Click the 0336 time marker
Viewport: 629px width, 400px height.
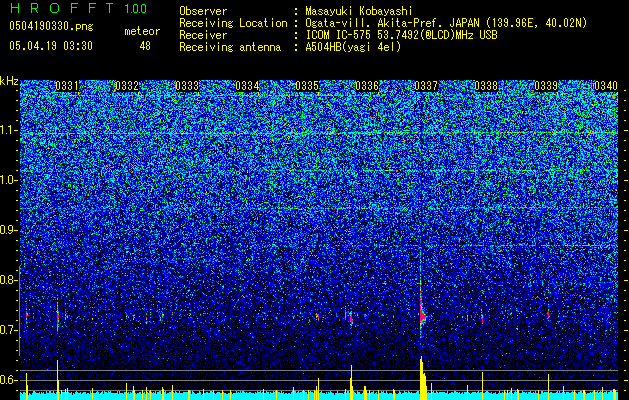pyautogui.click(x=367, y=86)
